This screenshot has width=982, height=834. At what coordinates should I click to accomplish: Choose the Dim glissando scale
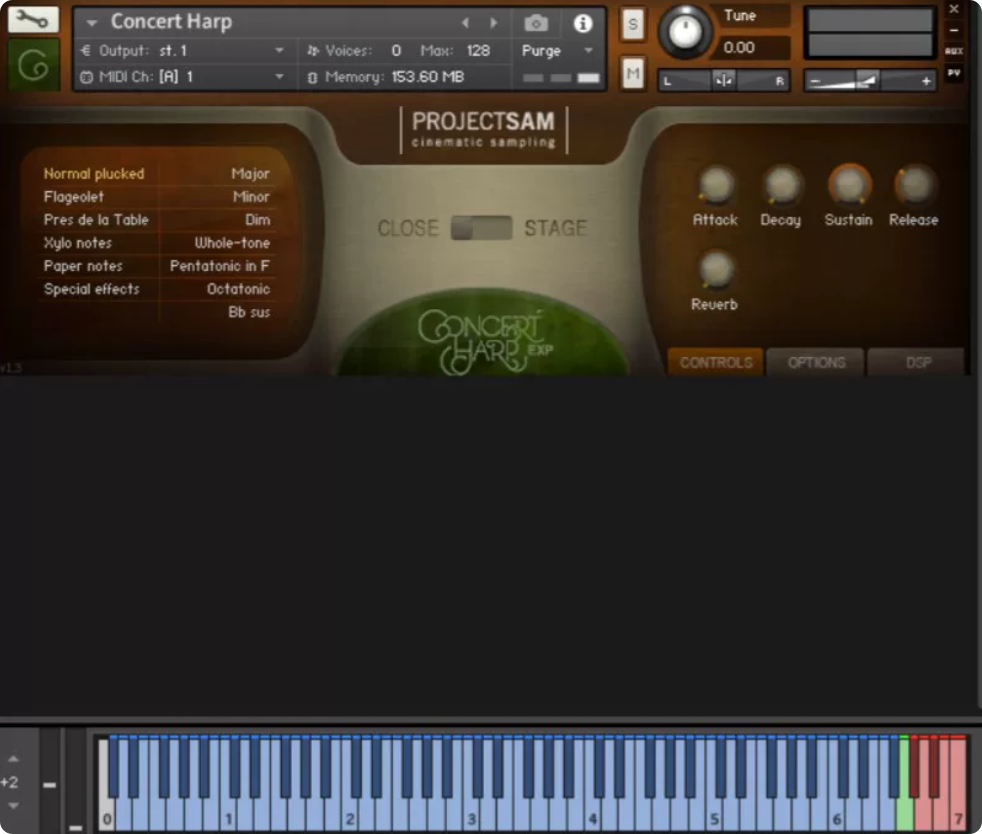click(x=257, y=220)
